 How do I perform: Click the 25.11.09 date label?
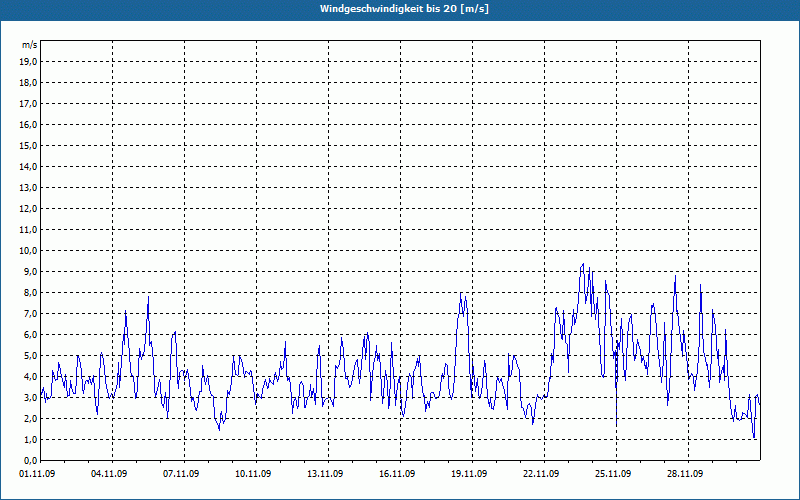click(x=613, y=474)
